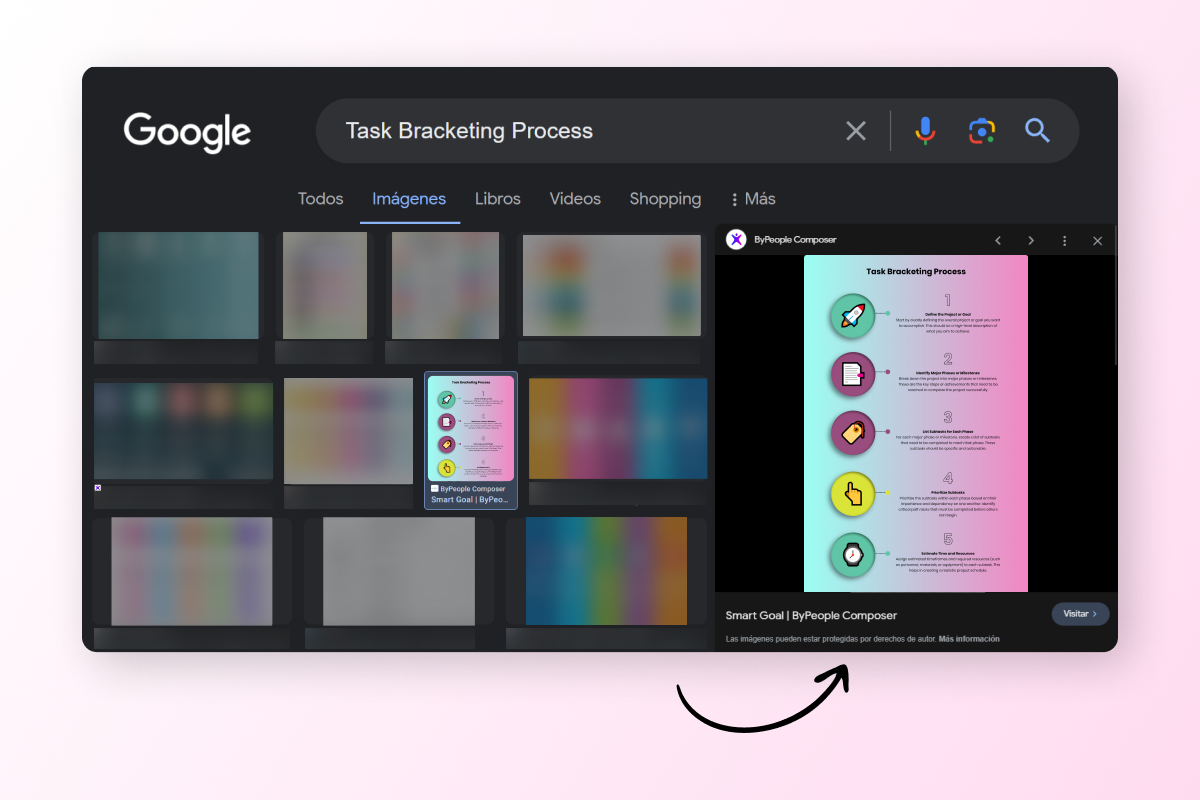
Task: Clear the search box text
Action: point(856,131)
